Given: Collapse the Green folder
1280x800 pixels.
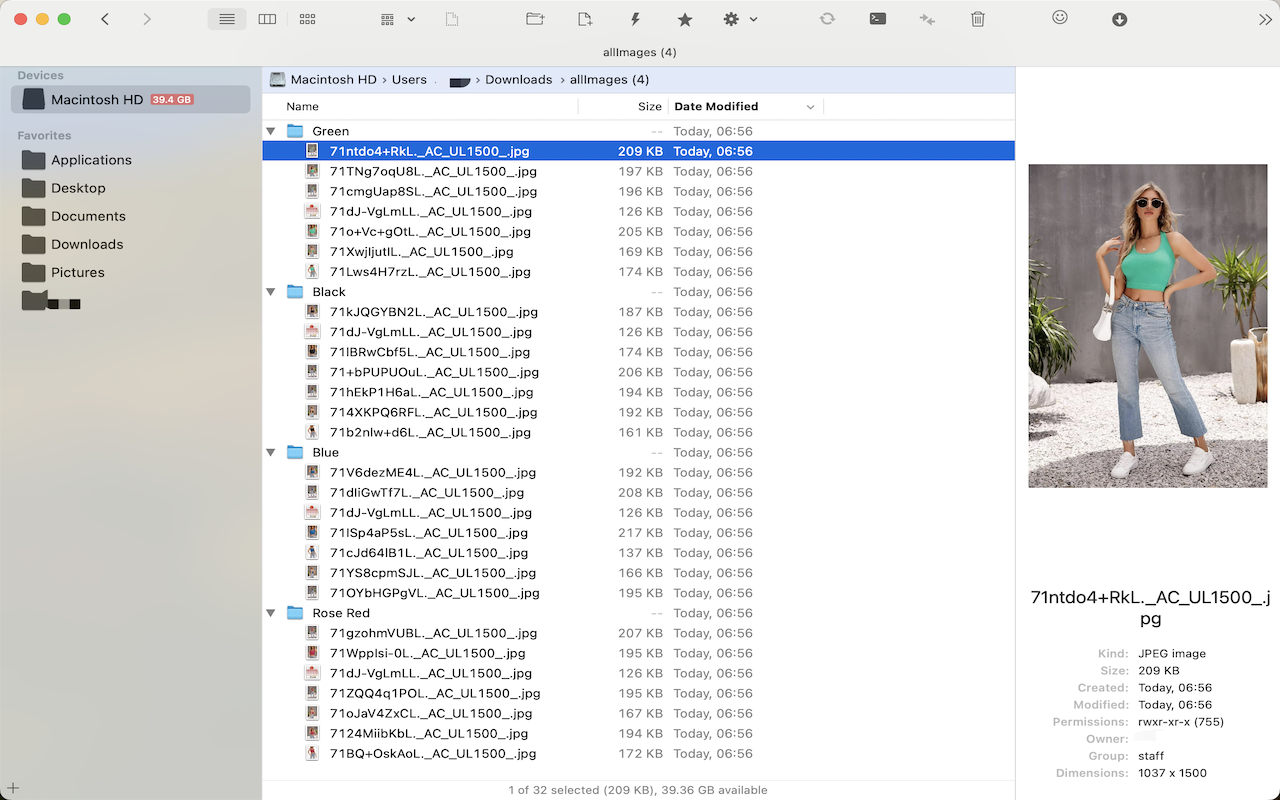Looking at the screenshot, I should coord(271,131).
